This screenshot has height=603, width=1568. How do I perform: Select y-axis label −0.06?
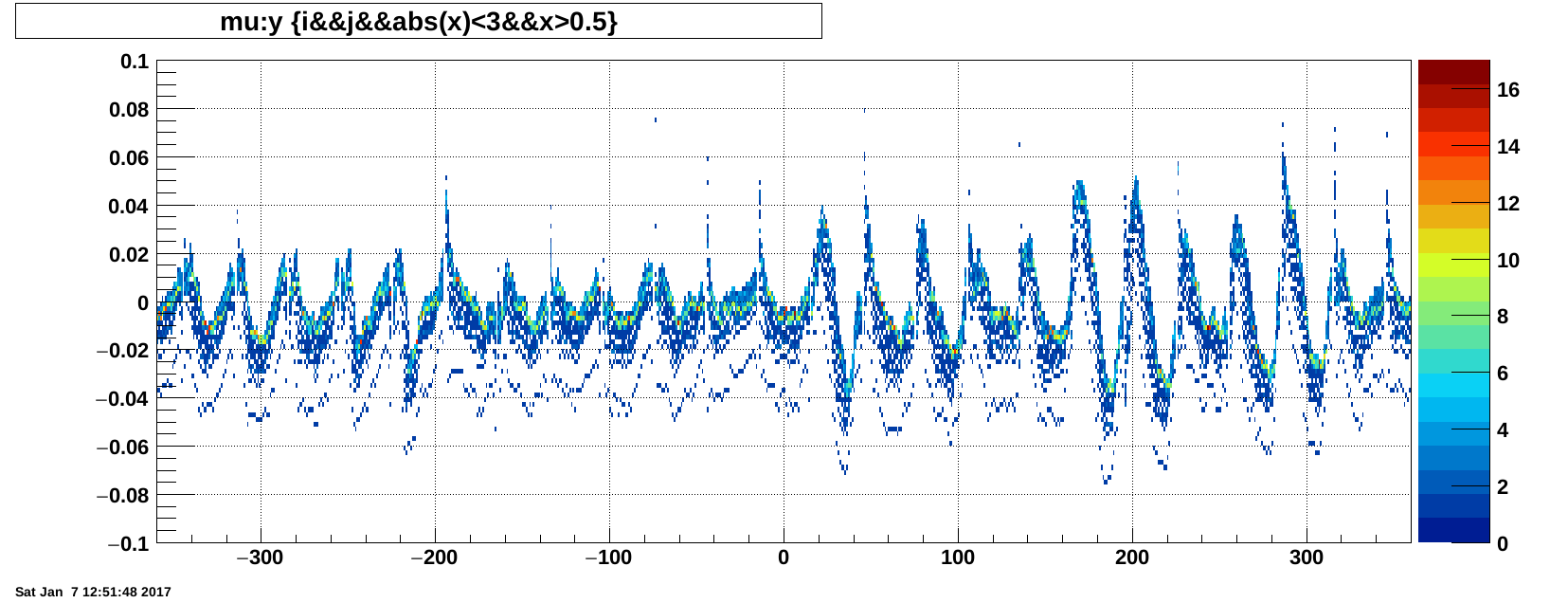[122, 448]
